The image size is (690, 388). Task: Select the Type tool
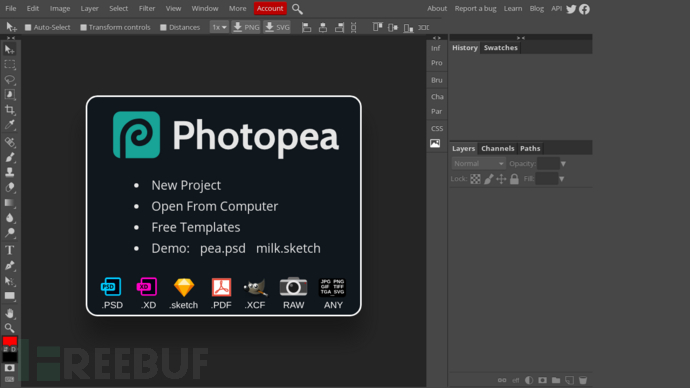point(10,250)
